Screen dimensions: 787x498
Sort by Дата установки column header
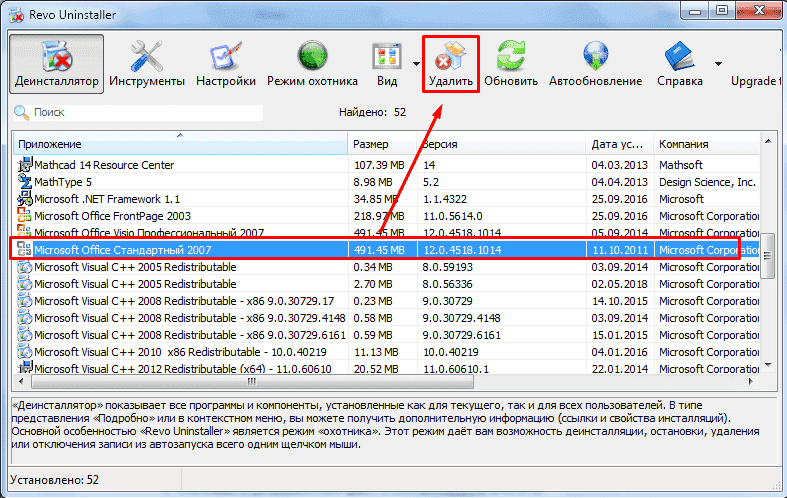[619, 144]
